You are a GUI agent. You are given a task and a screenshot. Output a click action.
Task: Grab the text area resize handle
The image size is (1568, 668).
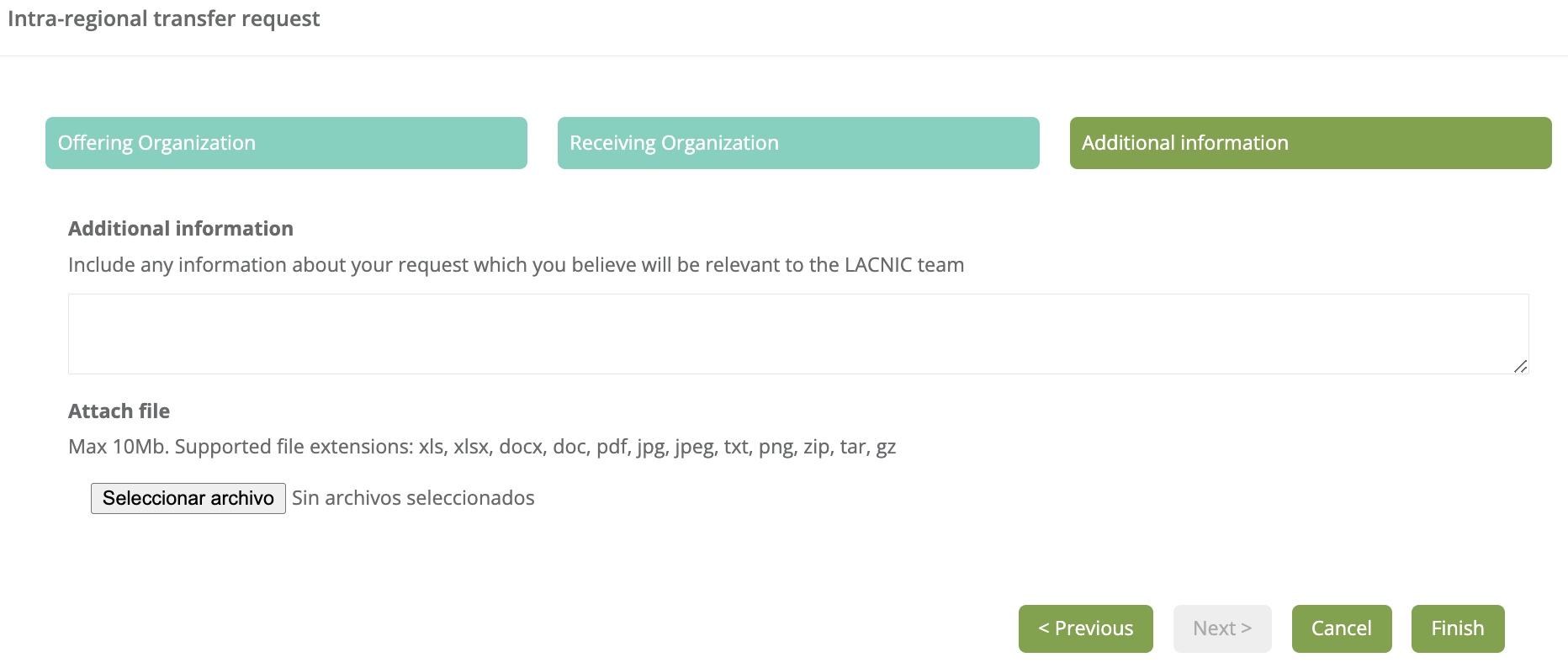[1520, 366]
